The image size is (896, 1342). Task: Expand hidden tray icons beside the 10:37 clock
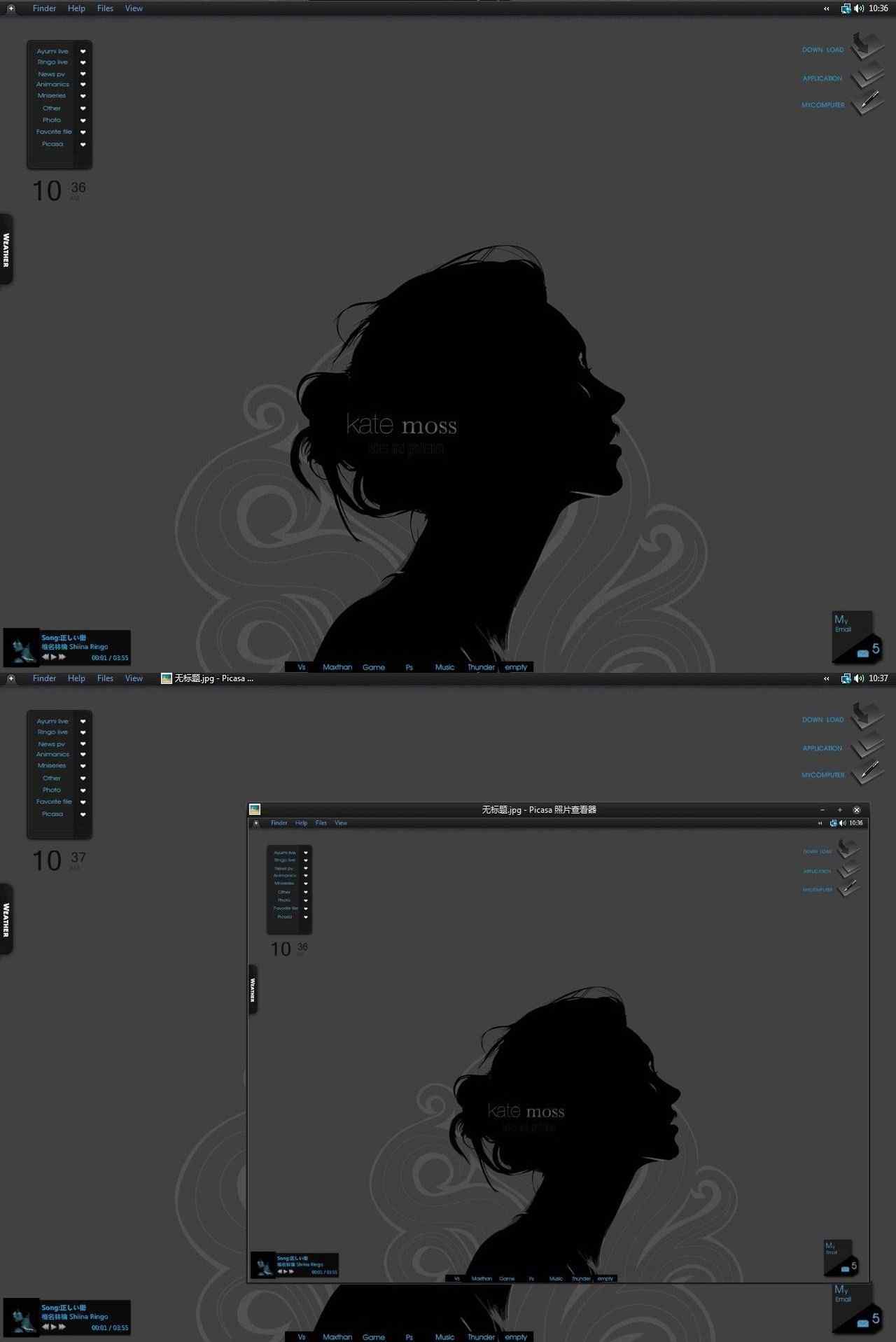(827, 679)
